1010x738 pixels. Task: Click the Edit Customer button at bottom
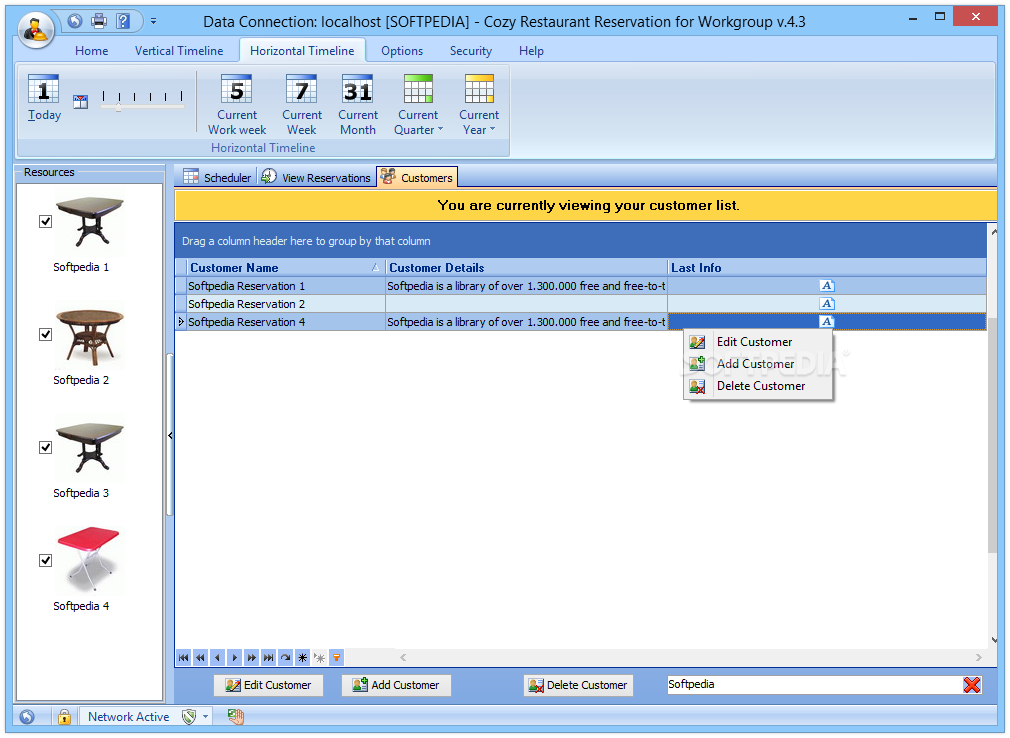[269, 685]
